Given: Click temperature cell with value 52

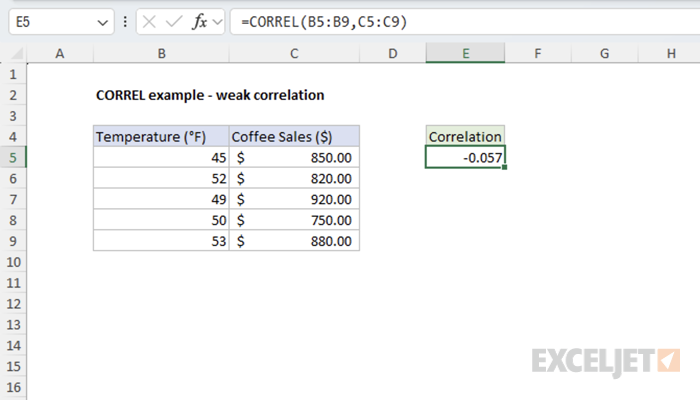Looking at the screenshot, I should (161, 179).
